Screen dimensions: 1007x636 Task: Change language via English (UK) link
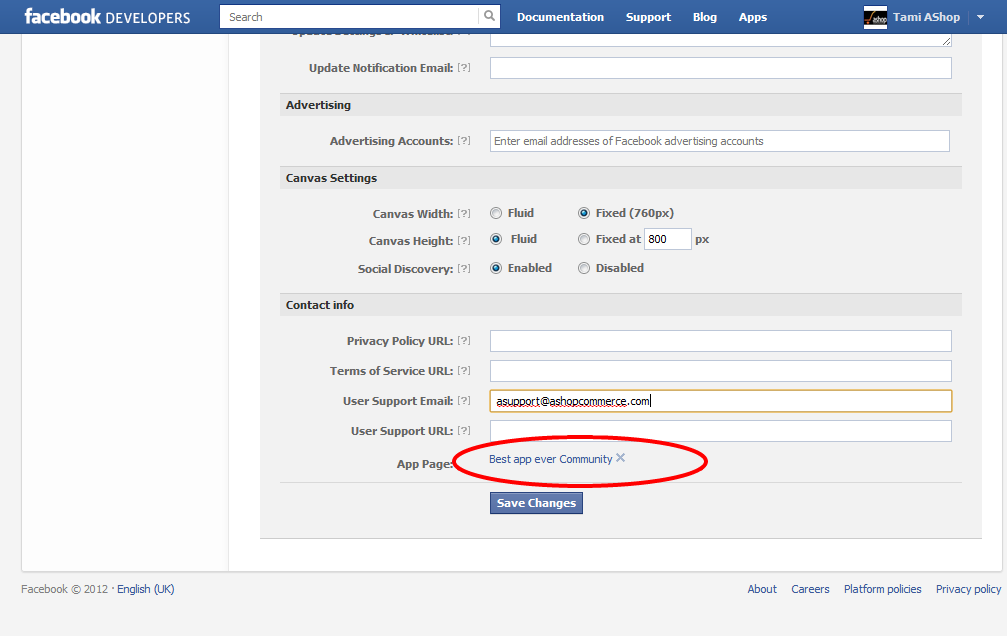click(145, 589)
